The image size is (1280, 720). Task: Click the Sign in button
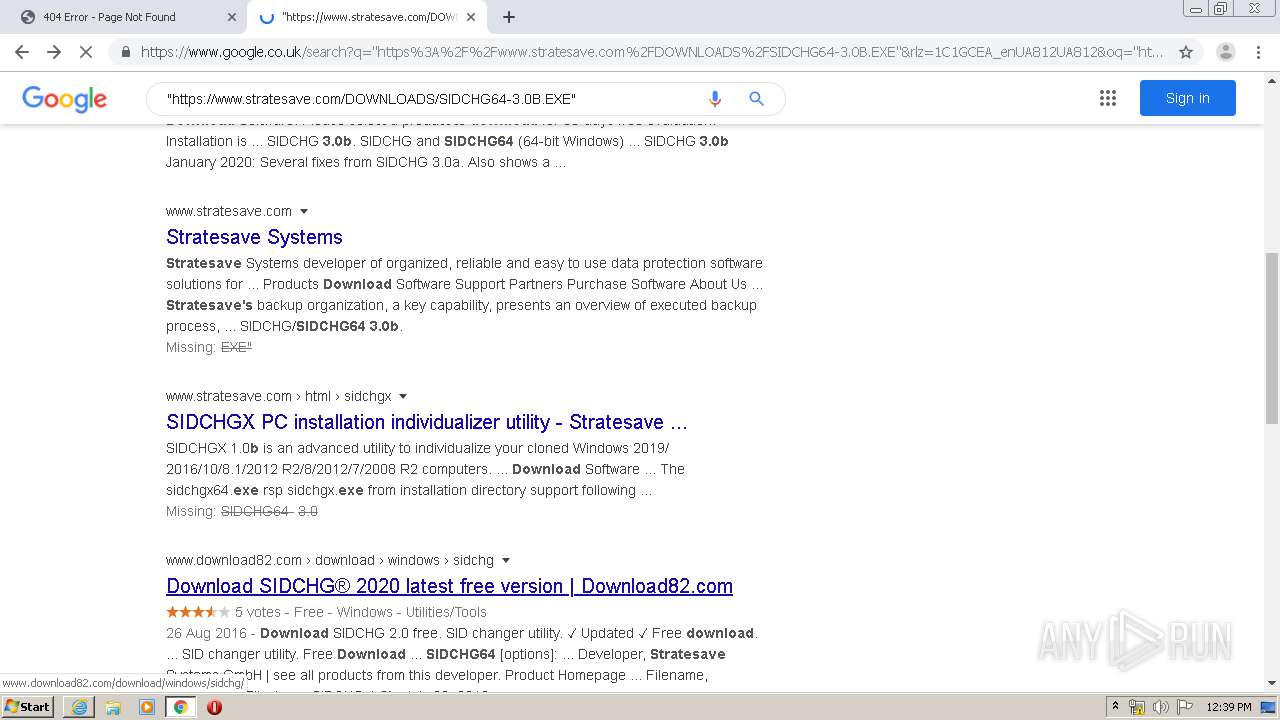tap(1187, 98)
